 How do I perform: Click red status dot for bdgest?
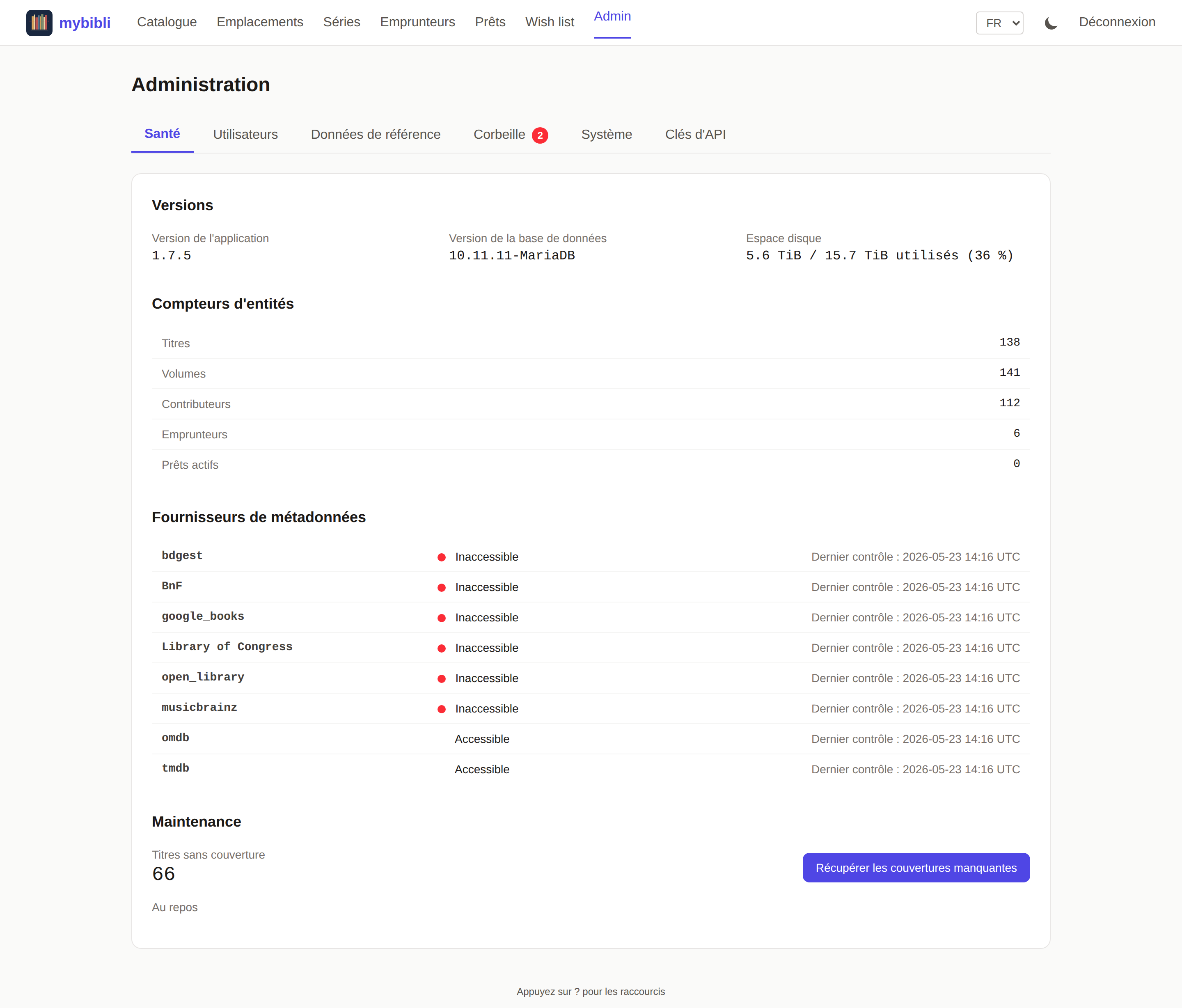442,557
